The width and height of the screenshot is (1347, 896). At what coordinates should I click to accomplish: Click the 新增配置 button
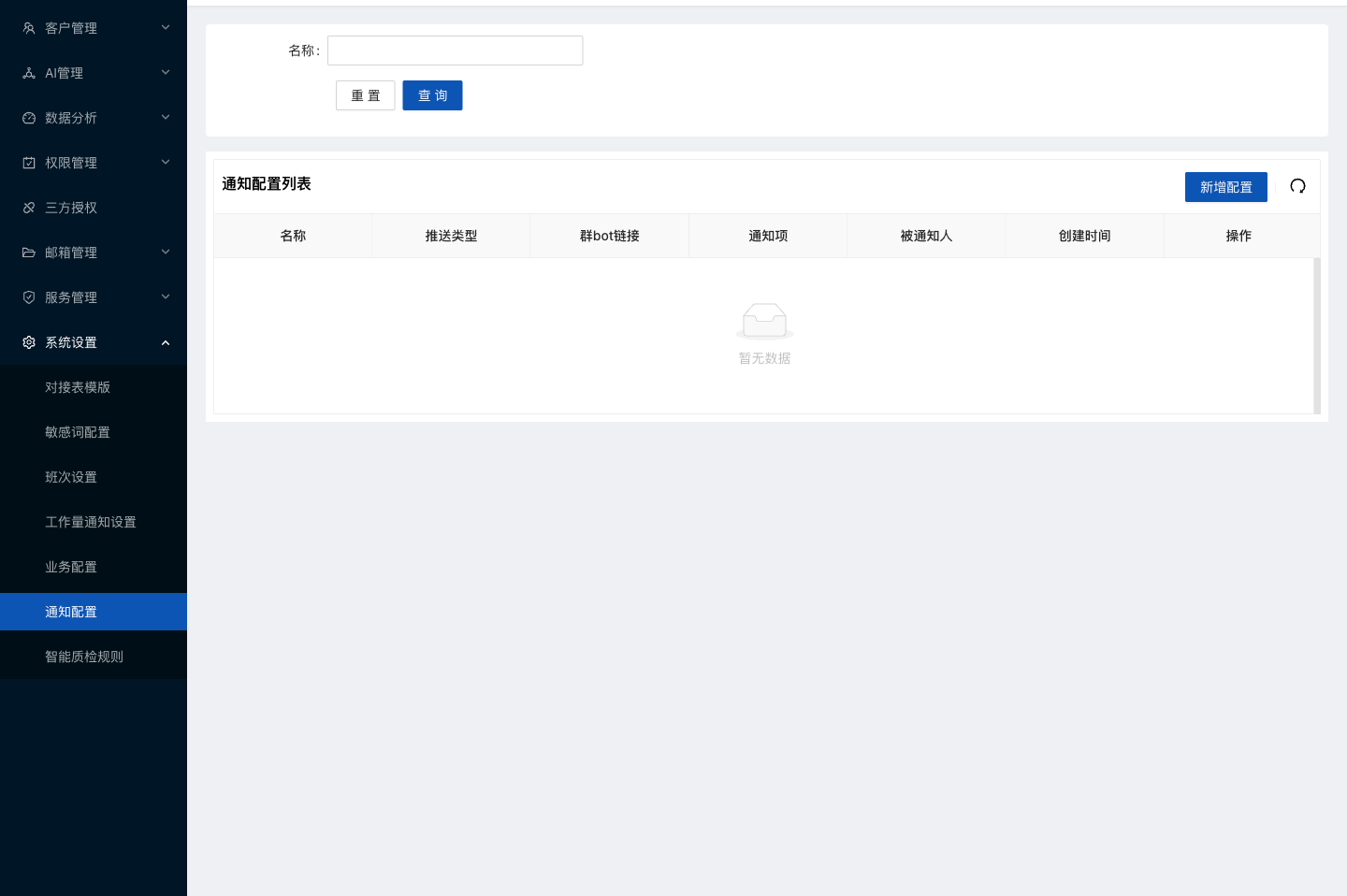pyautogui.click(x=1226, y=187)
